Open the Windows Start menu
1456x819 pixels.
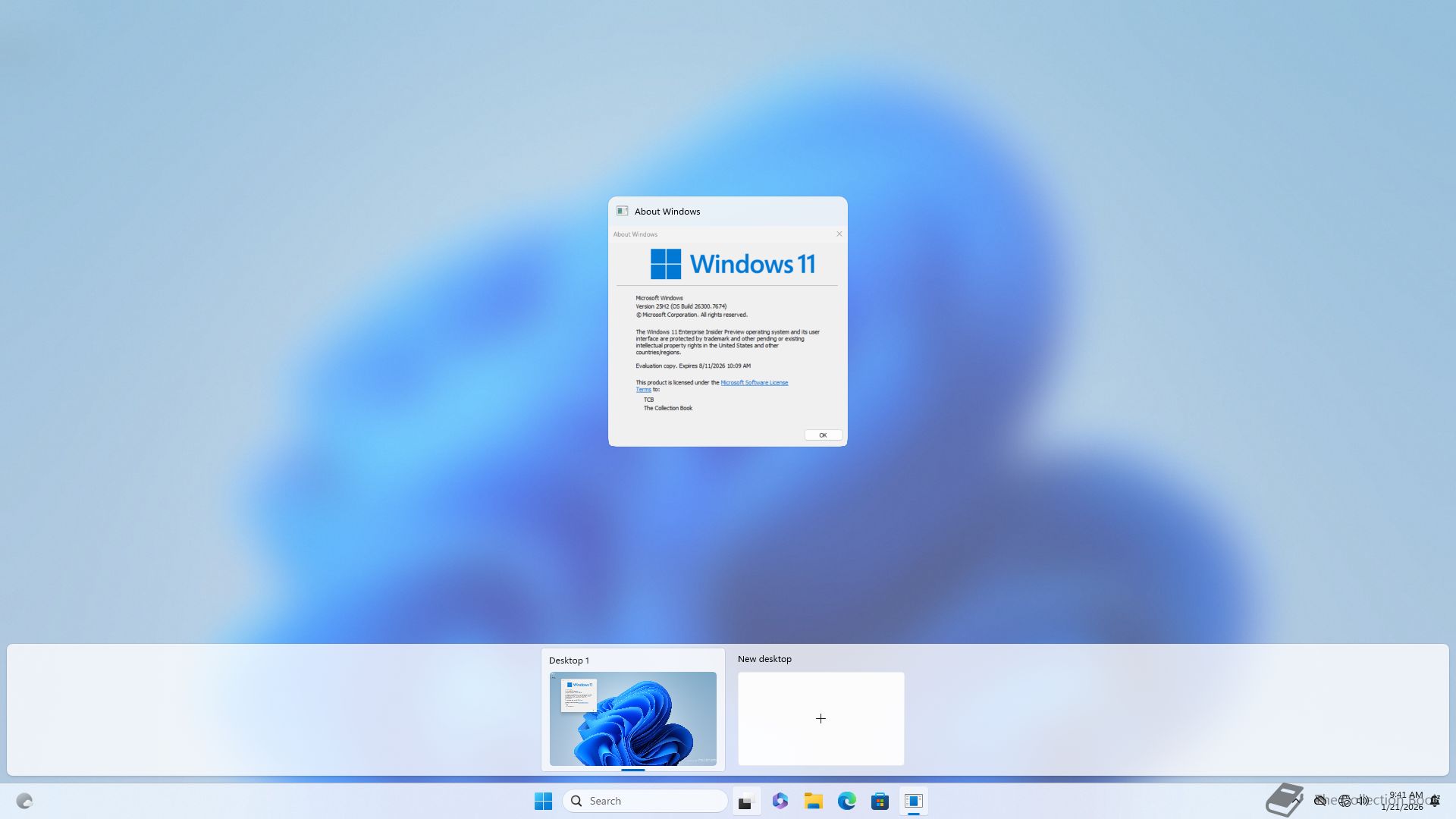click(543, 801)
